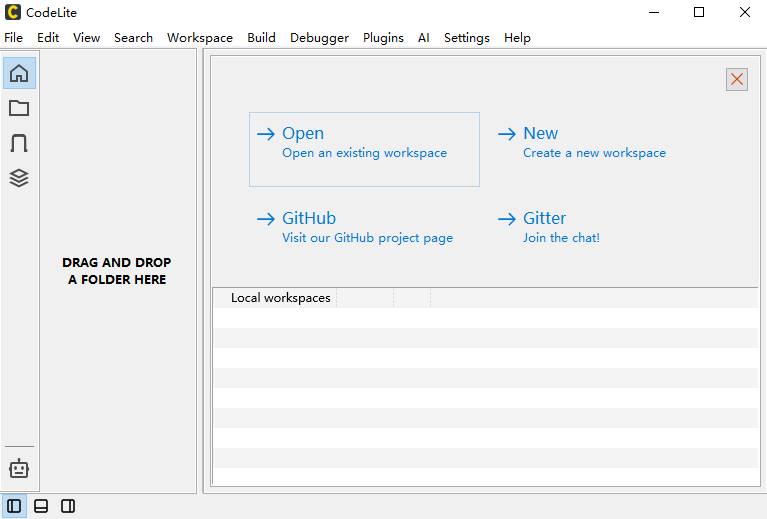
Task: Open the tabs sidebar icon
Action: [x=19, y=143]
